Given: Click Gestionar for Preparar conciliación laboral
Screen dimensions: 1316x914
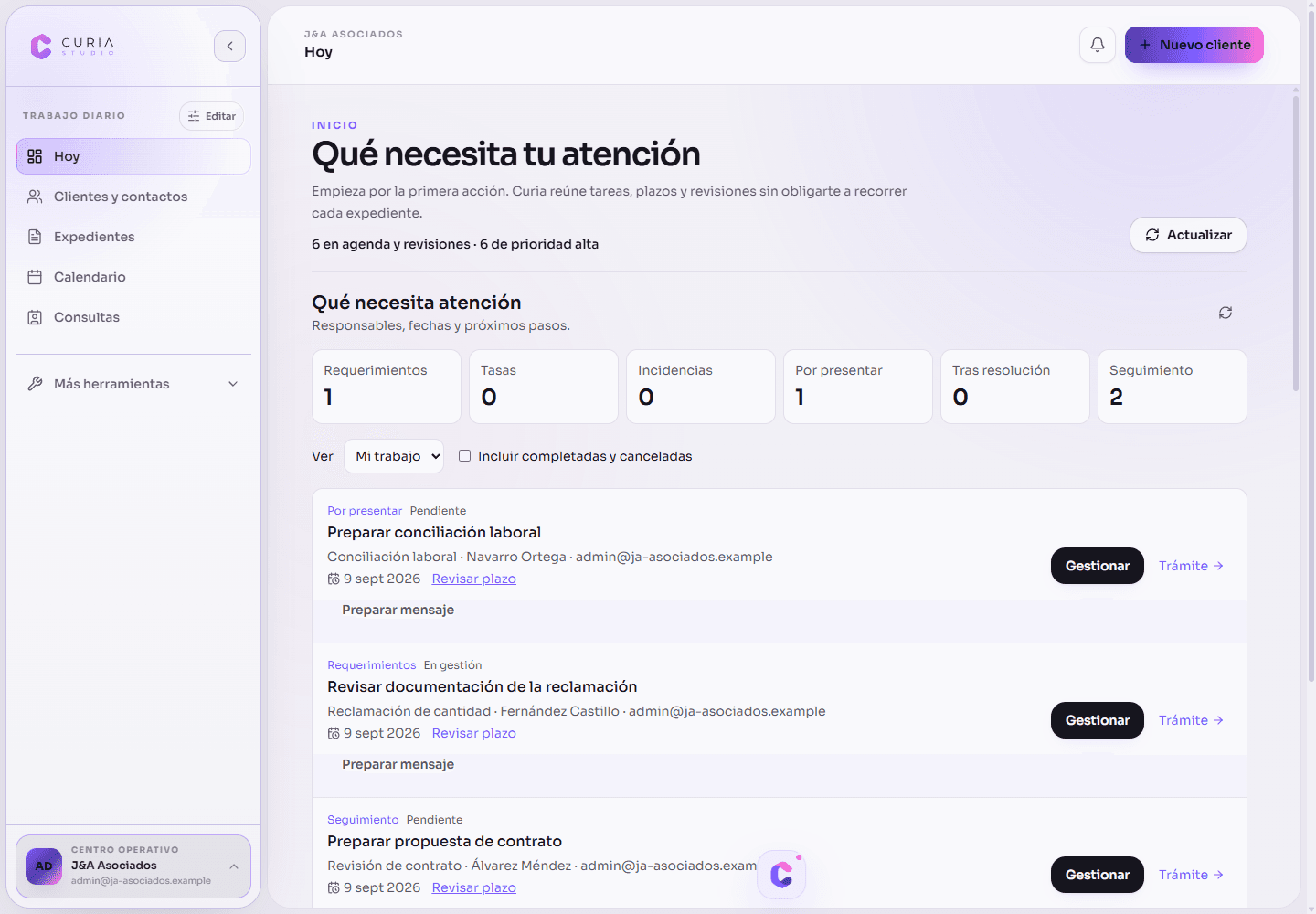Looking at the screenshot, I should tap(1098, 566).
